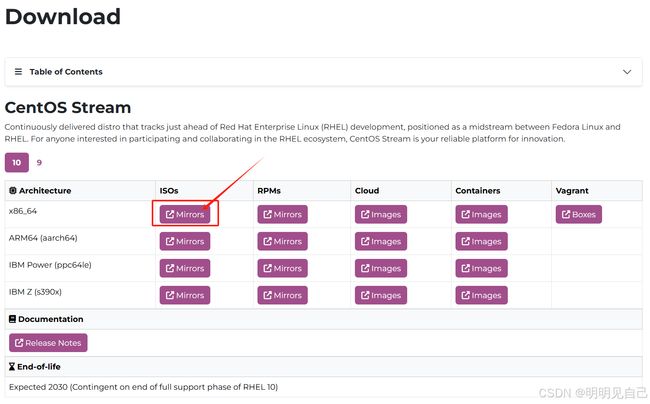
Task: Switch to CentOS Stream version 9 tab
Action: [39, 162]
